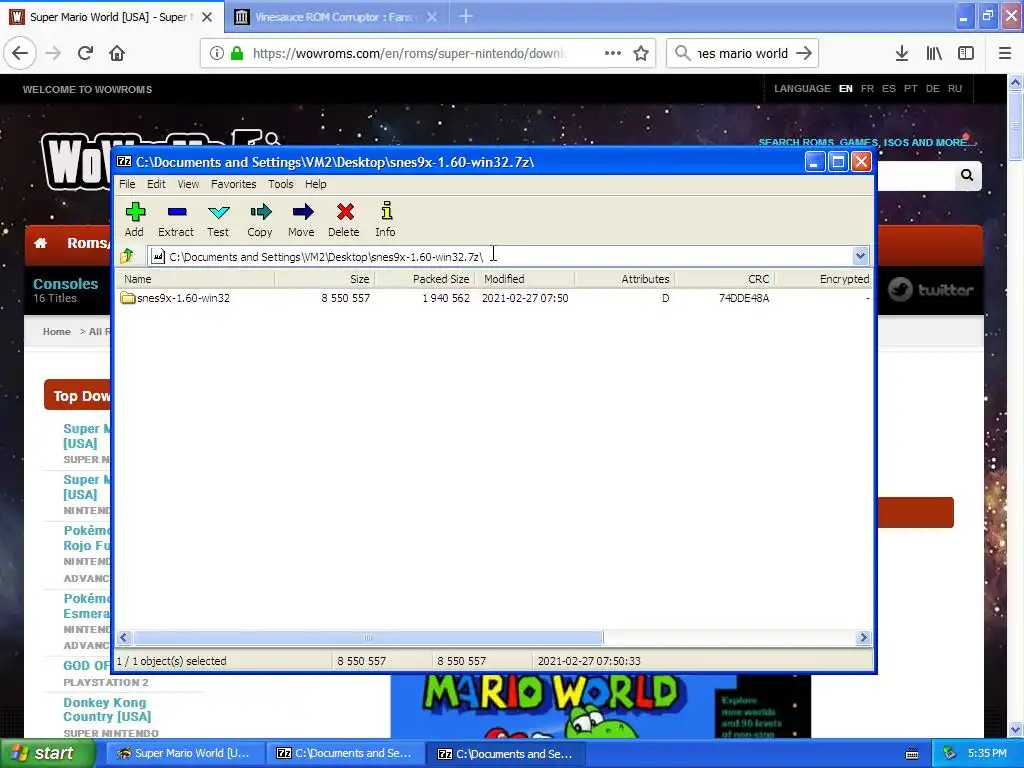Sort by the Packed Size column header

tap(425, 279)
